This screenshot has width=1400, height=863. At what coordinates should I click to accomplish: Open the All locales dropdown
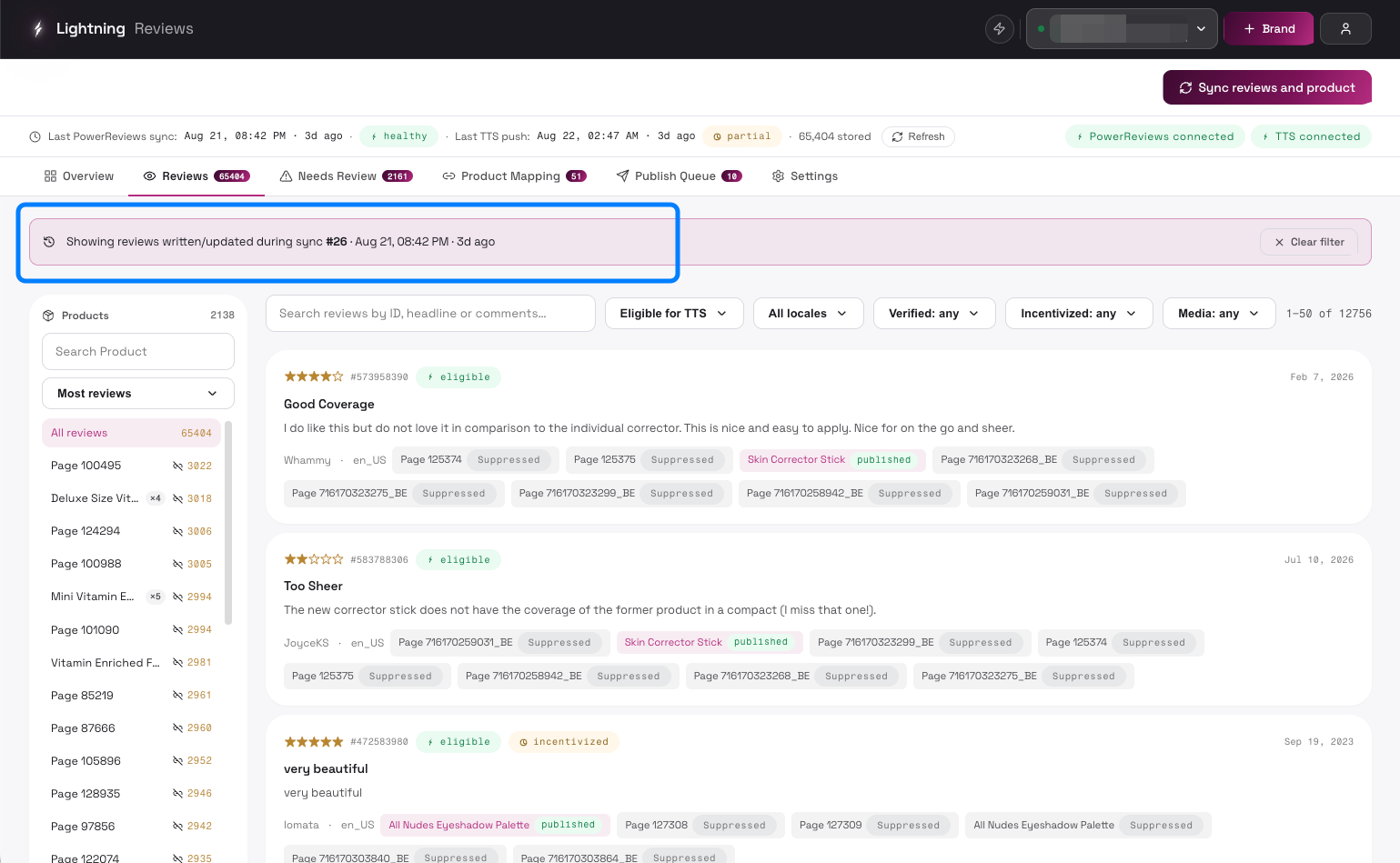(x=808, y=314)
